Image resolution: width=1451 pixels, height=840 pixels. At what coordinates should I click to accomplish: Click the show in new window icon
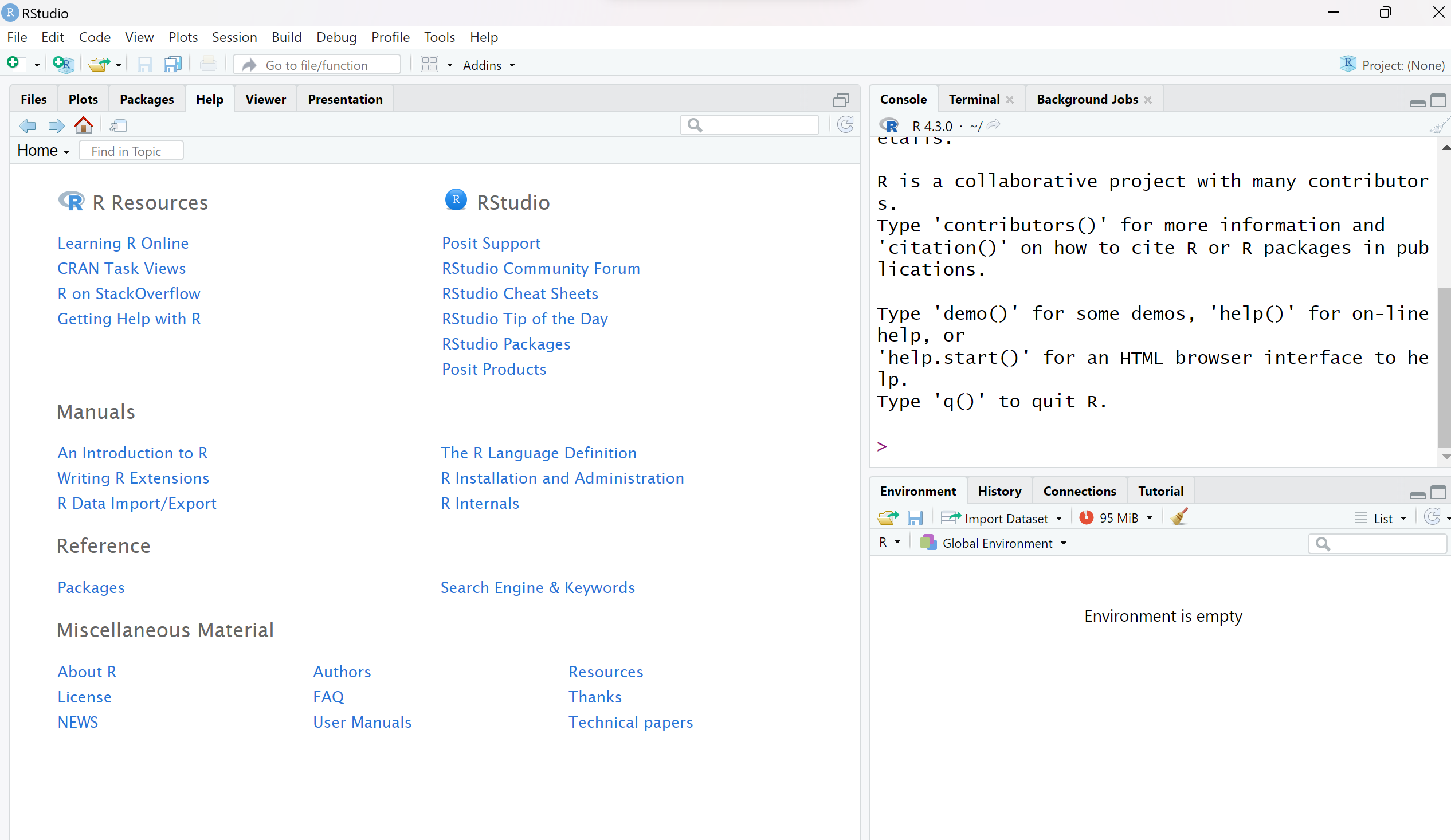click(118, 125)
